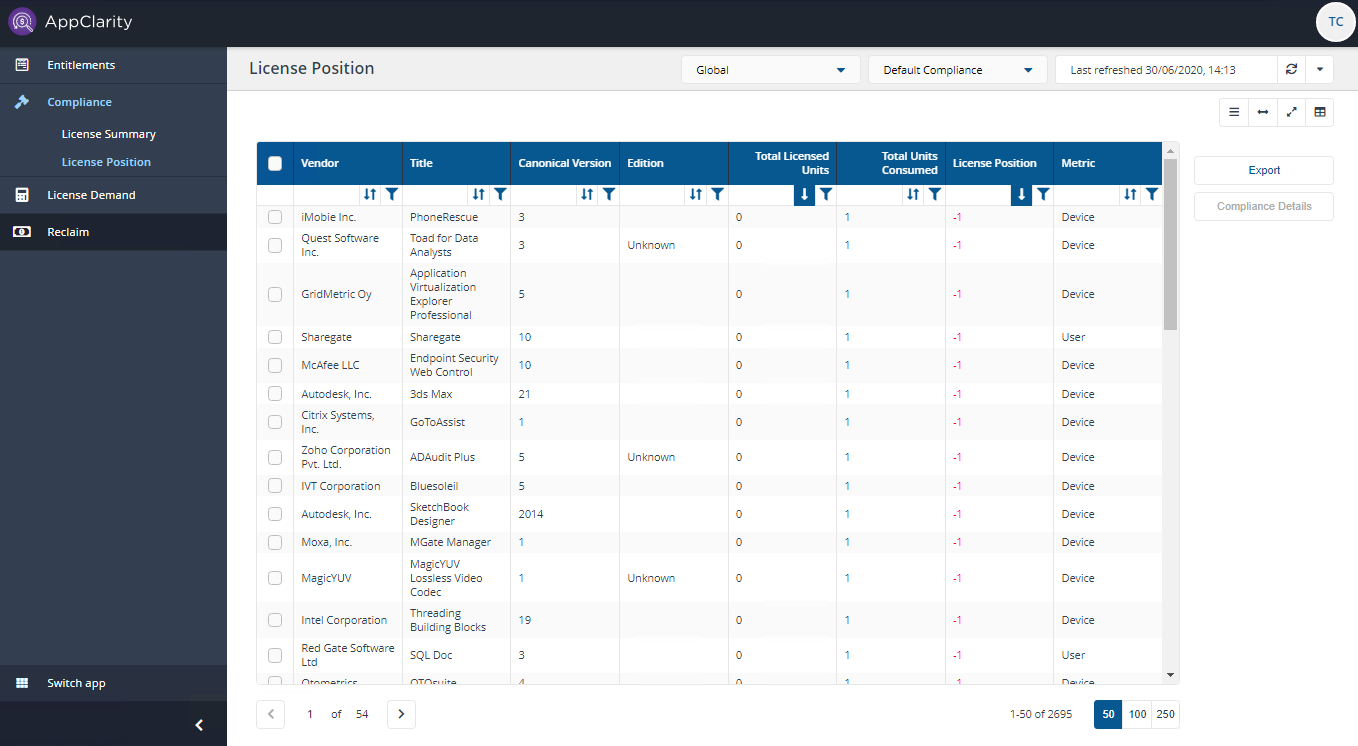Click the current page number field

(x=310, y=714)
